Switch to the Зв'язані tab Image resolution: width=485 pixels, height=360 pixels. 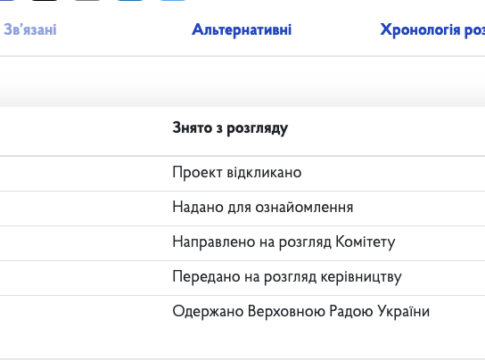coord(30,30)
